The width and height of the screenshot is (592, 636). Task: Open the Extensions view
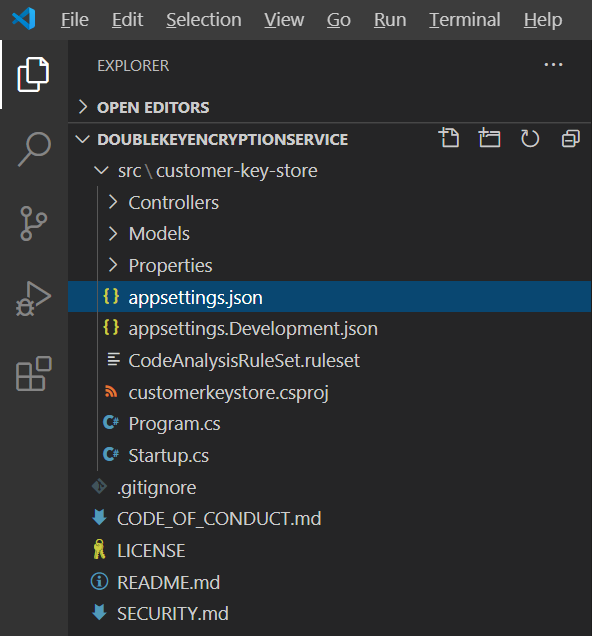tap(34, 374)
